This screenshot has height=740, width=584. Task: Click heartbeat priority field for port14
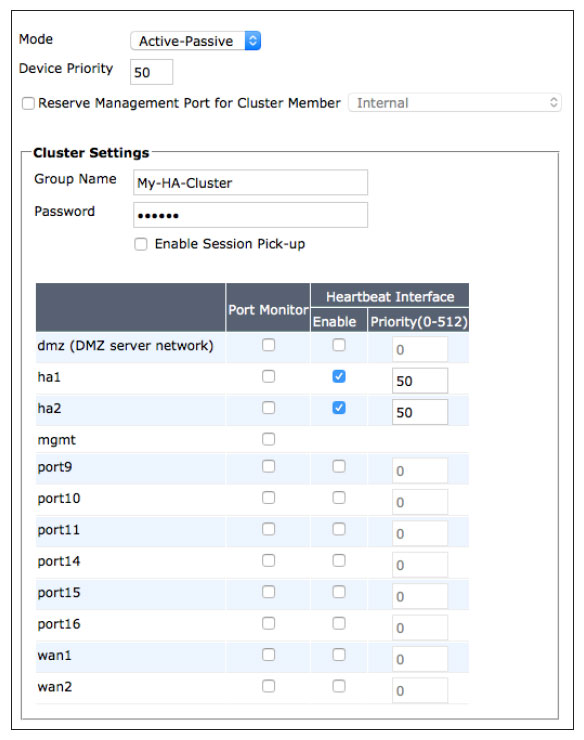420,565
